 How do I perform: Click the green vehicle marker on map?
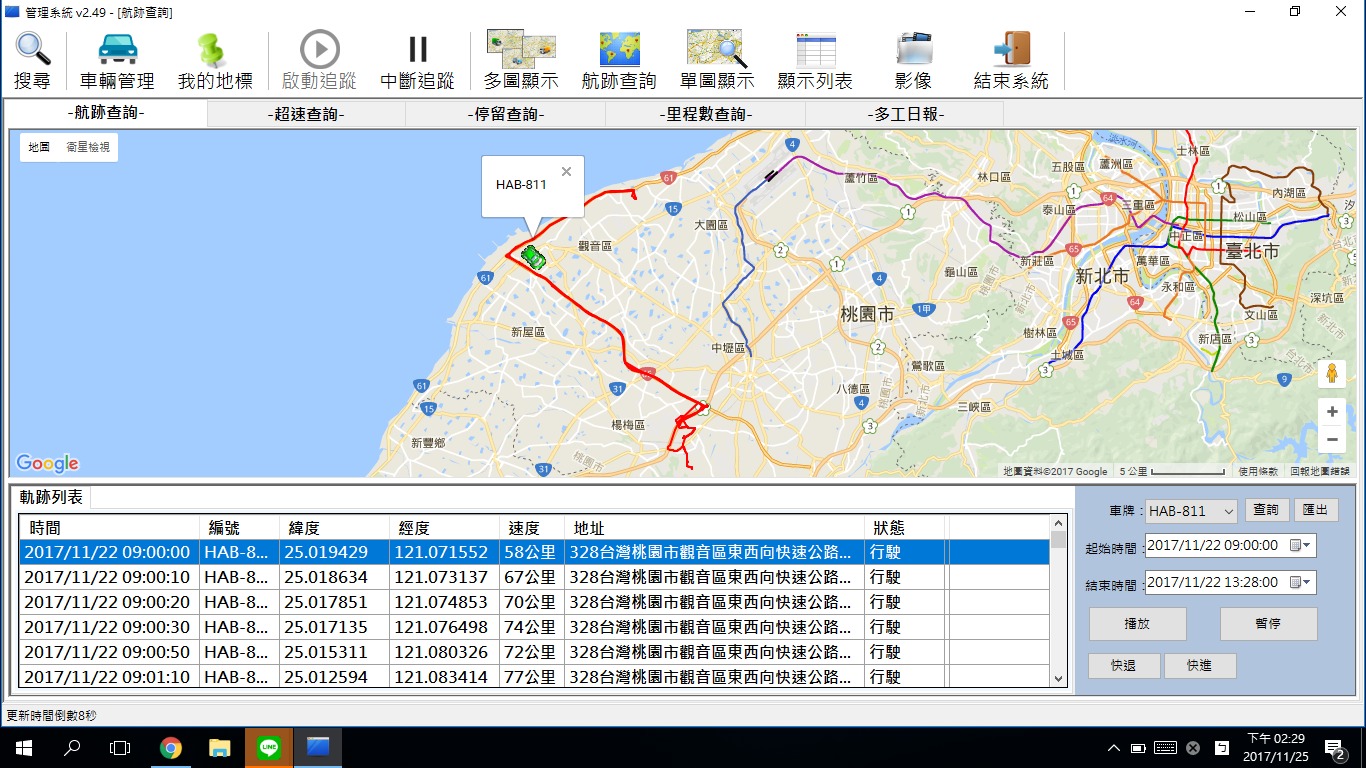point(533,257)
